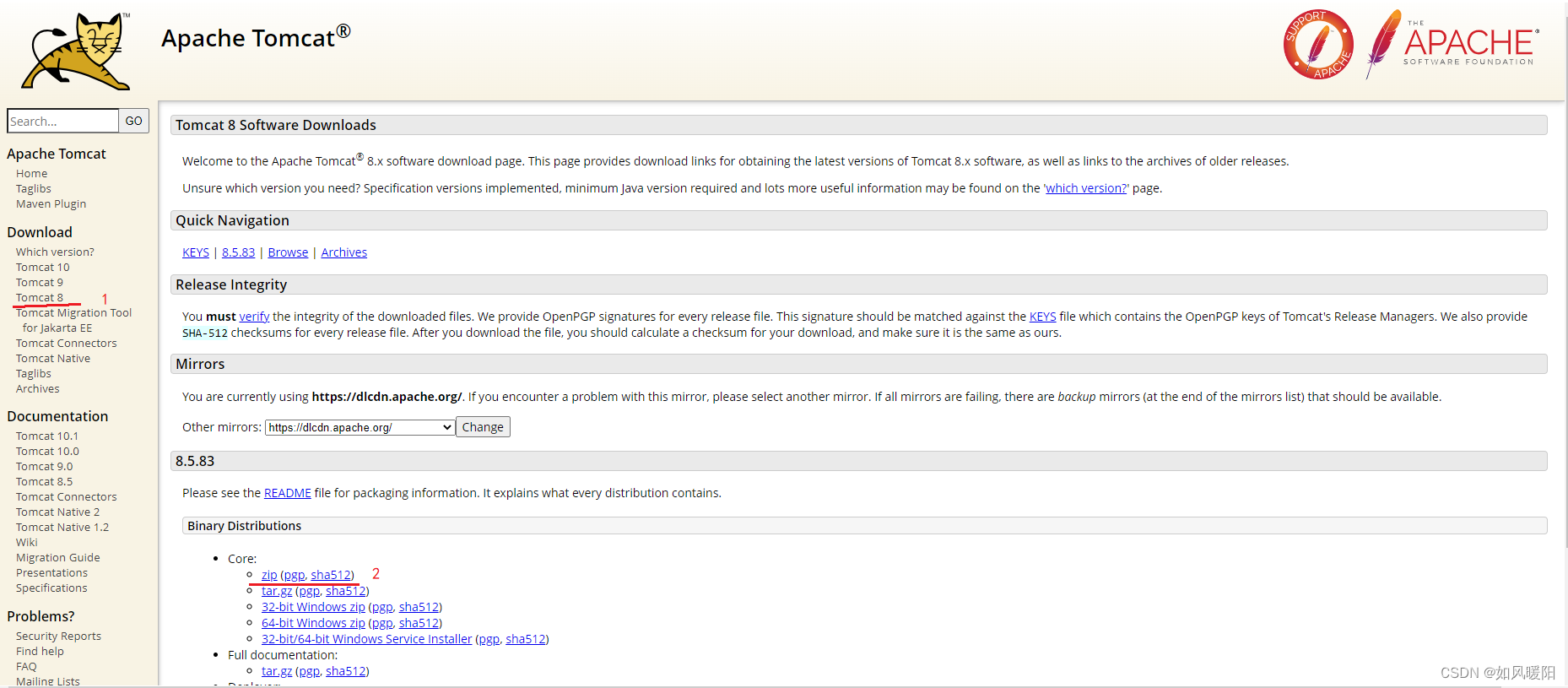Open Tomcat Native 2 documentation
This screenshot has height=688, width=1568.
coord(57,512)
